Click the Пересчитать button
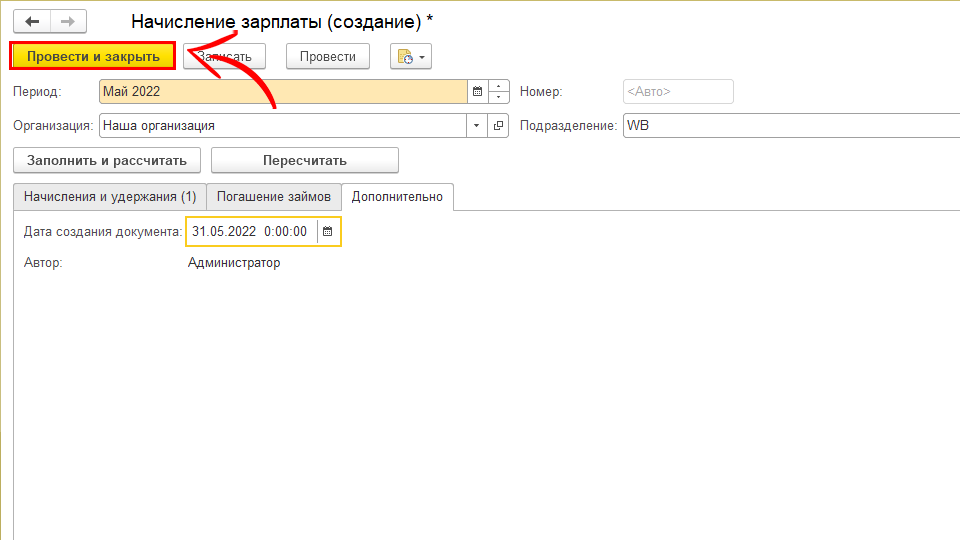Screen dimensions: 960x540 coord(304,160)
